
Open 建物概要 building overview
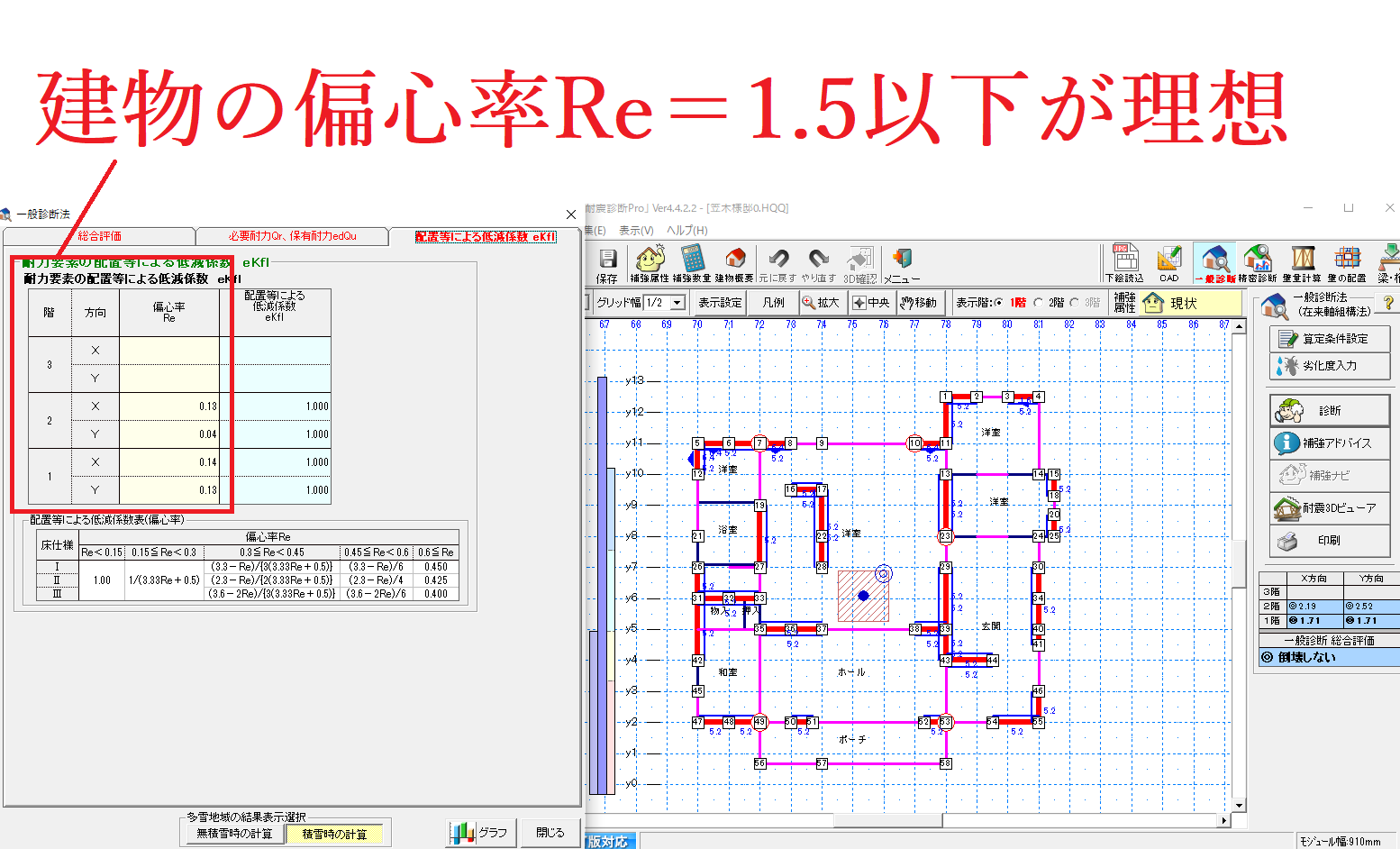click(x=734, y=264)
